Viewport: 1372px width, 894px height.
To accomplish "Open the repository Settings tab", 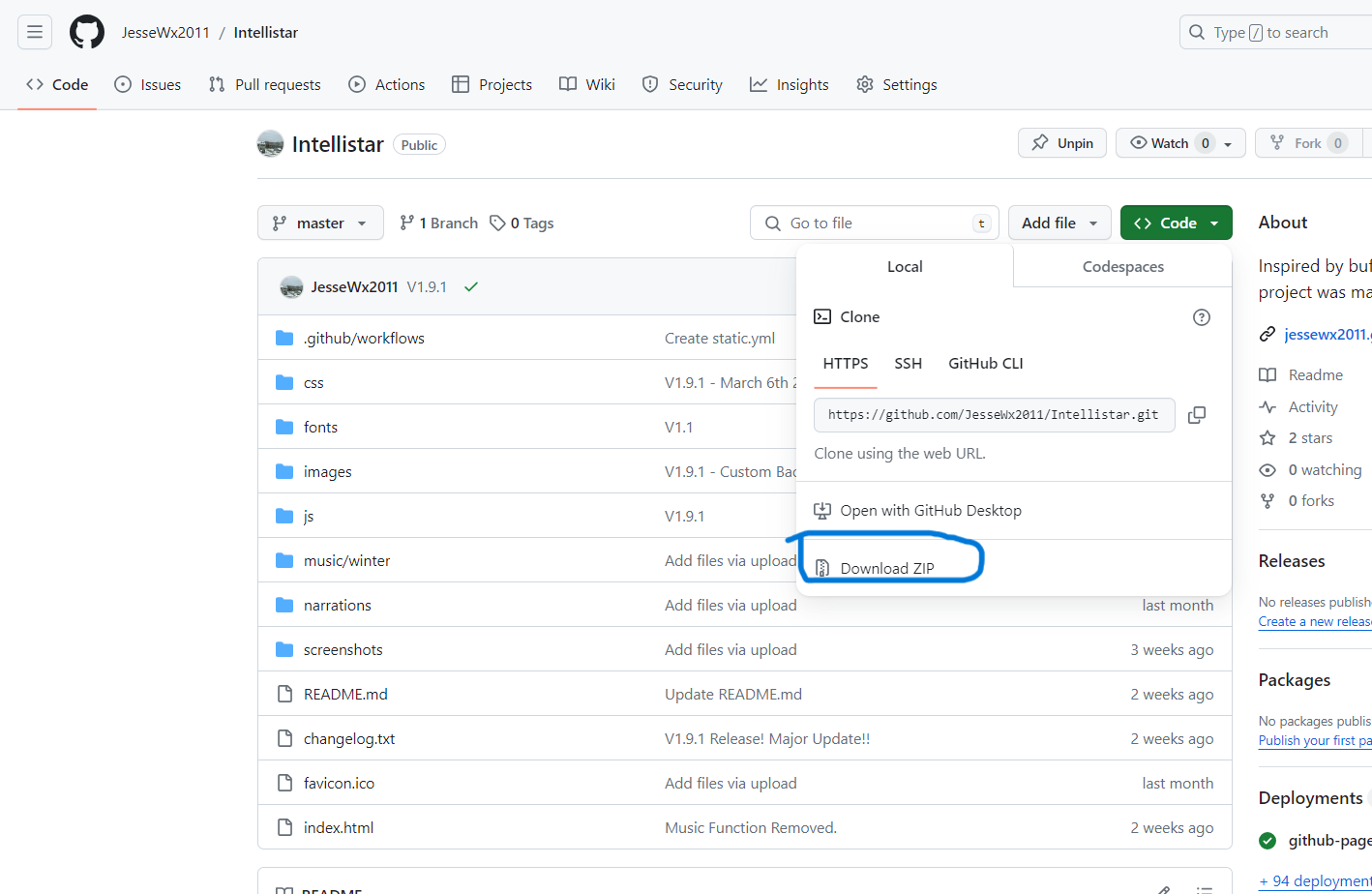I will (897, 85).
